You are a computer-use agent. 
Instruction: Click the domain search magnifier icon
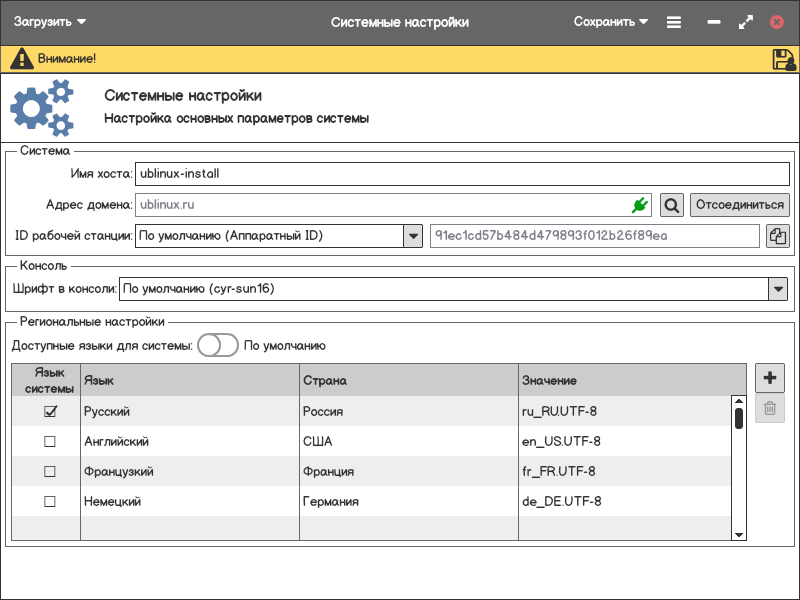(672, 205)
